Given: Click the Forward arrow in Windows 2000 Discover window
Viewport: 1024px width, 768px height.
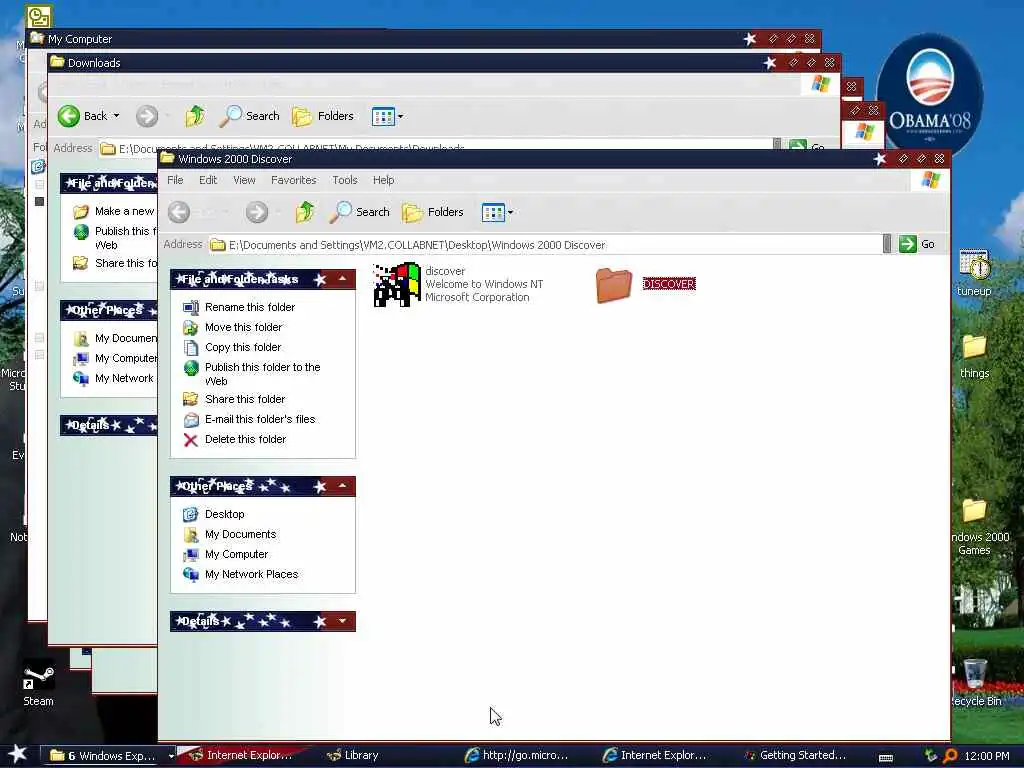Looking at the screenshot, I should coord(257,212).
